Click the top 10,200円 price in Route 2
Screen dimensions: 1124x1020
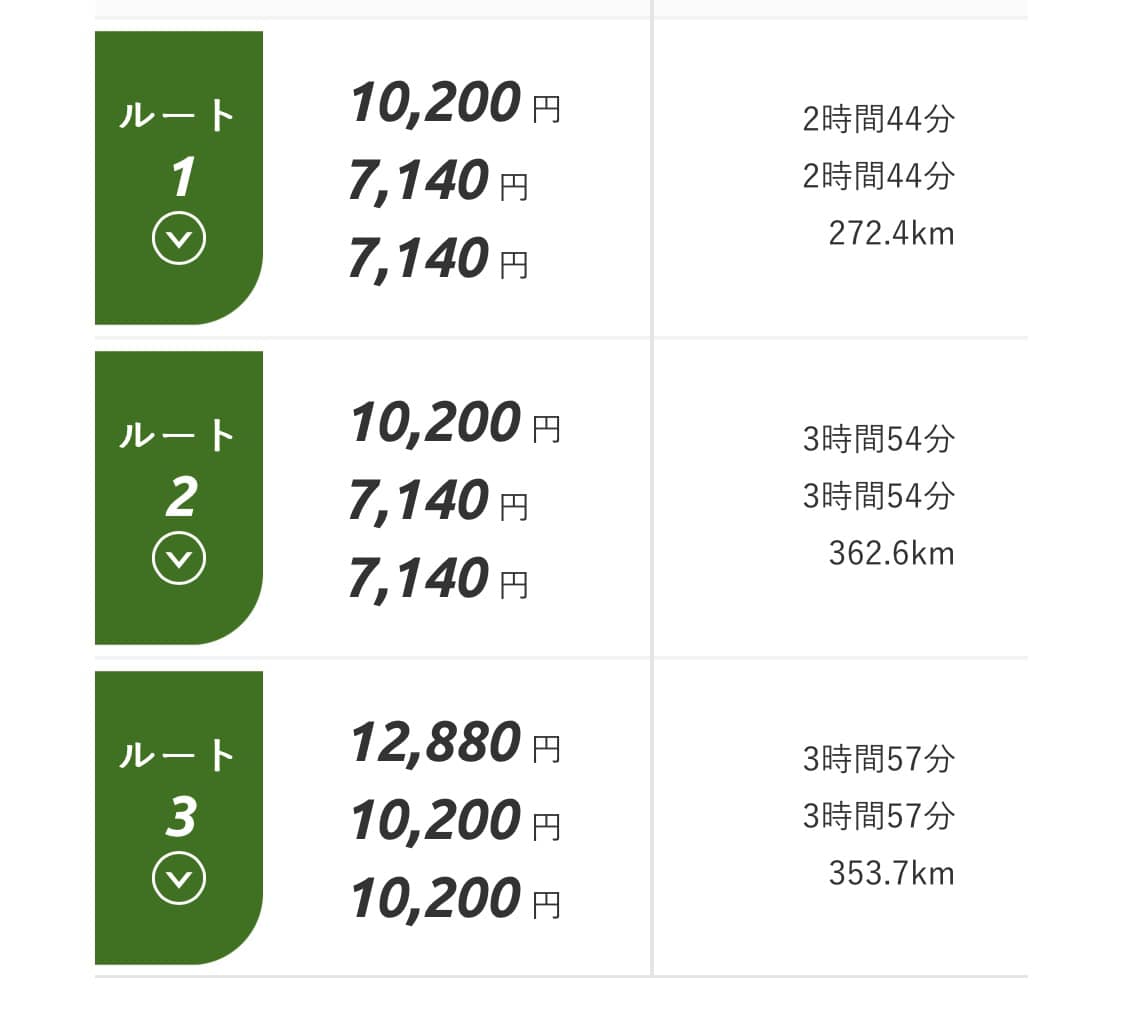454,423
